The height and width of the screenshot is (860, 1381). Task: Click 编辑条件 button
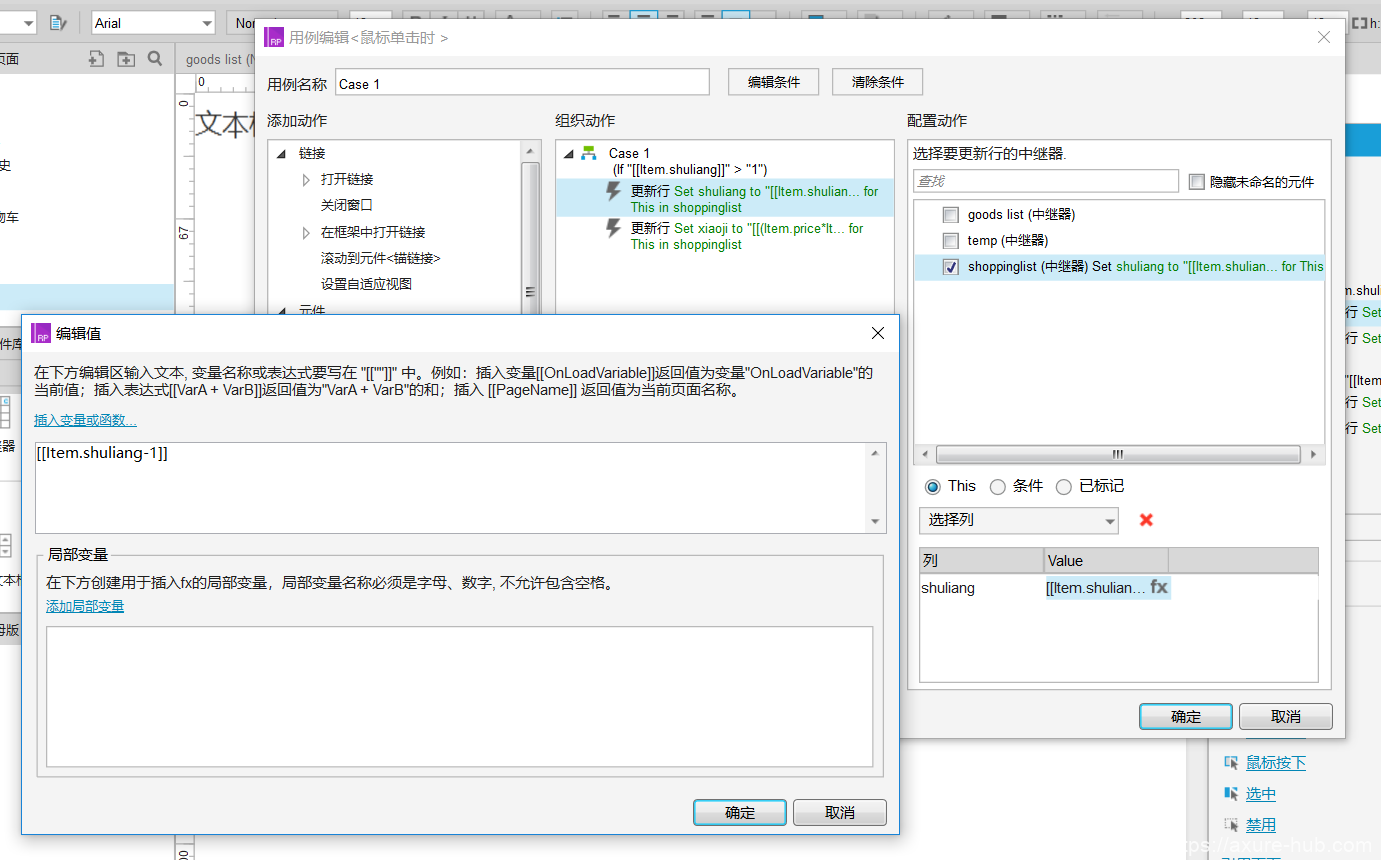tap(774, 82)
